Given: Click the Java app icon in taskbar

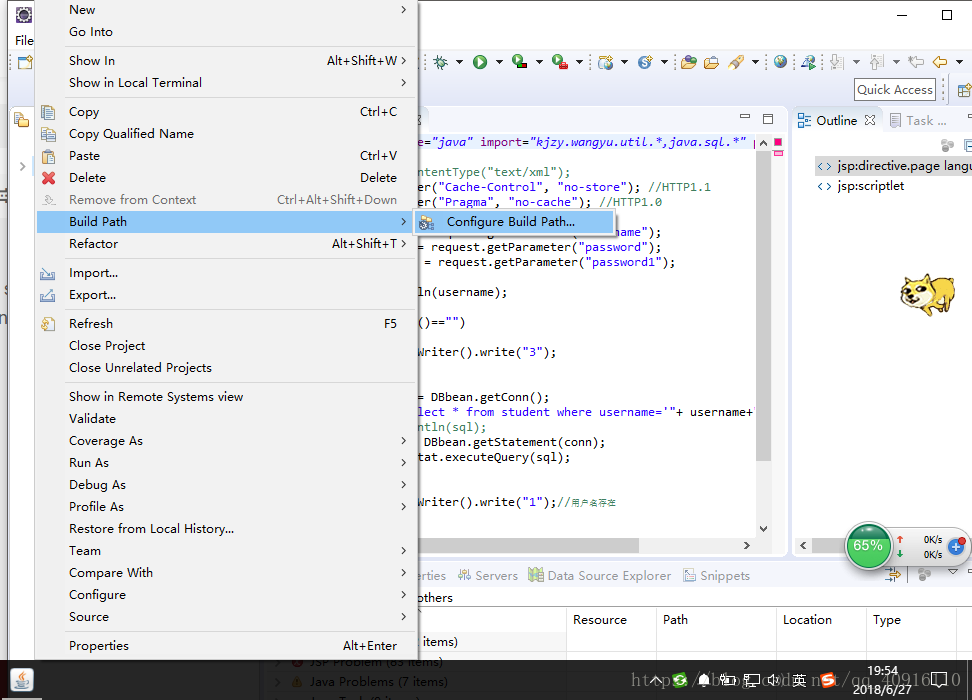Looking at the screenshot, I should pyautogui.click(x=22, y=680).
